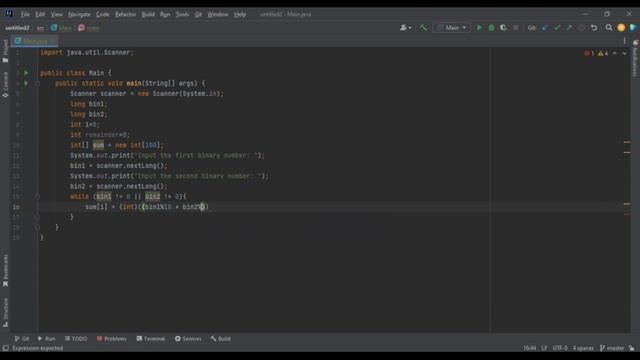Run Main with the green play button

tap(479, 28)
